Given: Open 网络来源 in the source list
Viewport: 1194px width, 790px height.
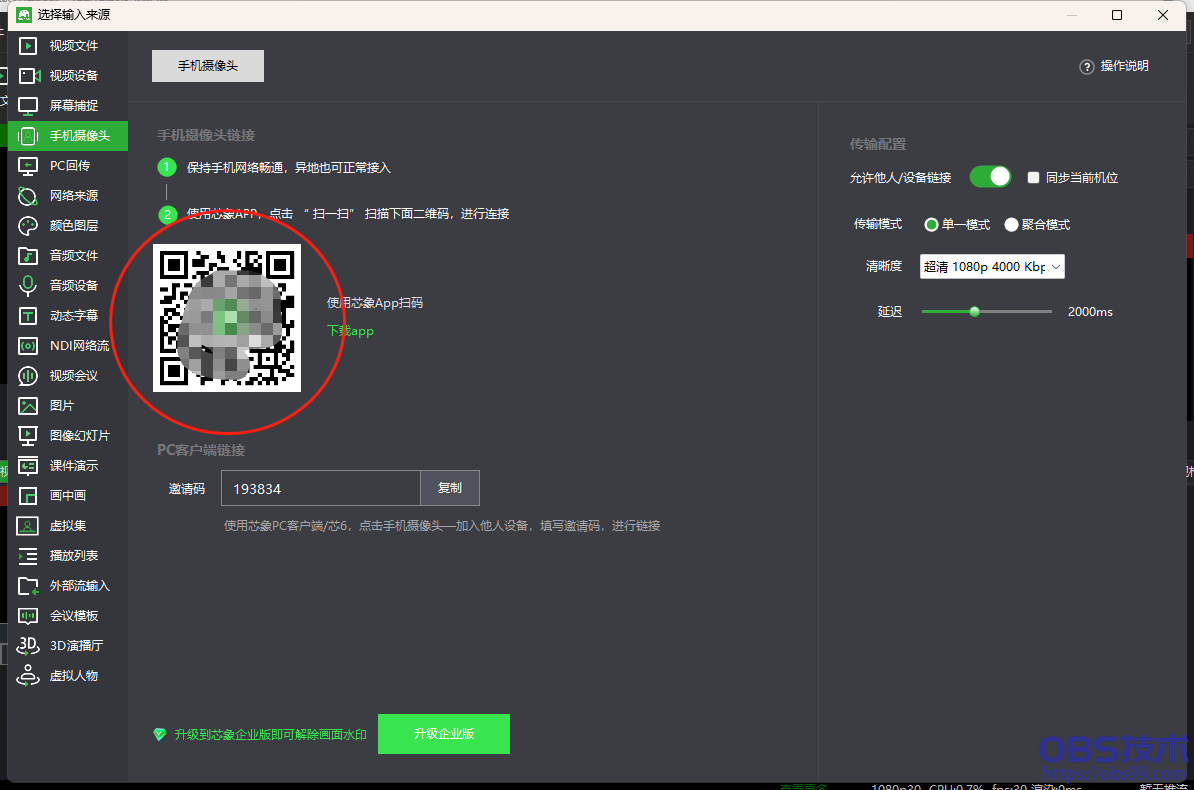Looking at the screenshot, I should click(x=74, y=196).
